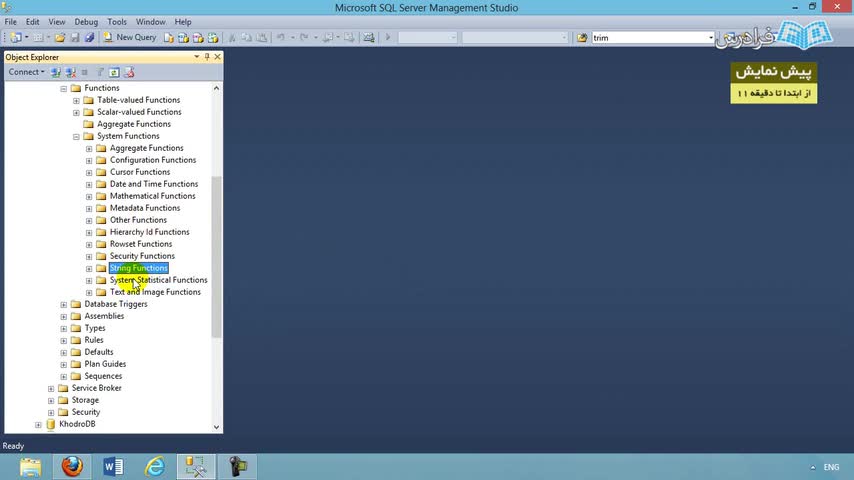Image resolution: width=854 pixels, height=480 pixels.
Task: Open the trim find combo box dropdown arrow
Action: pos(710,38)
